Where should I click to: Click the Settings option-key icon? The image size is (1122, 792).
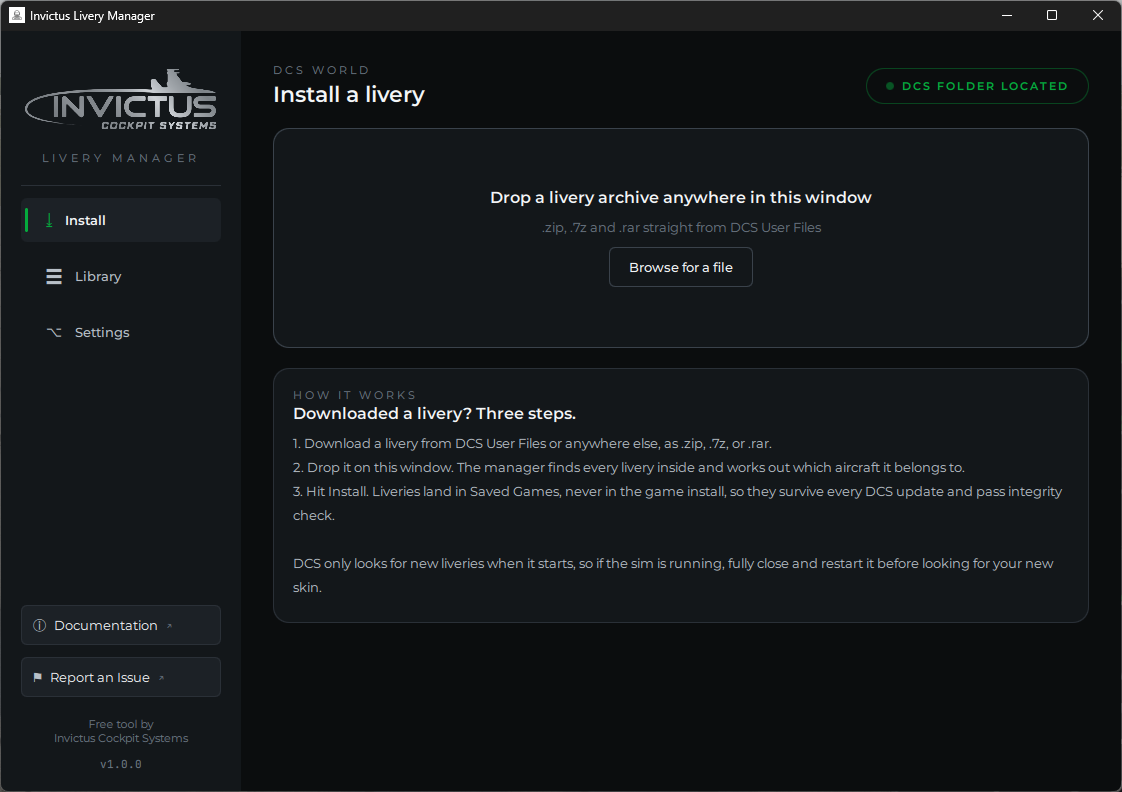54,332
